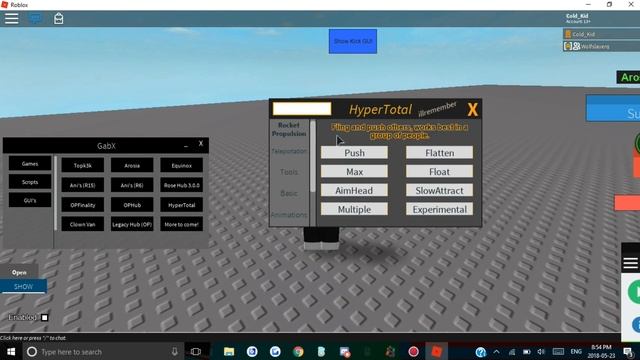This screenshot has height=360, width=640.
Task: Select the Roblox taskbar icon
Action: (x=436, y=351)
